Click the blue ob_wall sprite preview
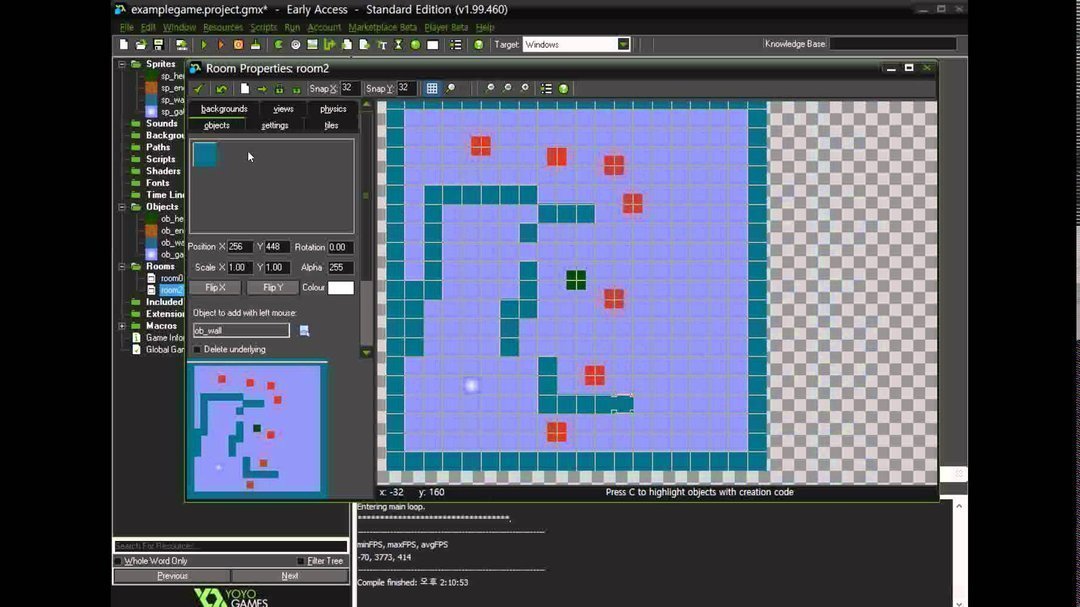Screen dimensions: 1080x607 (x=205, y=154)
